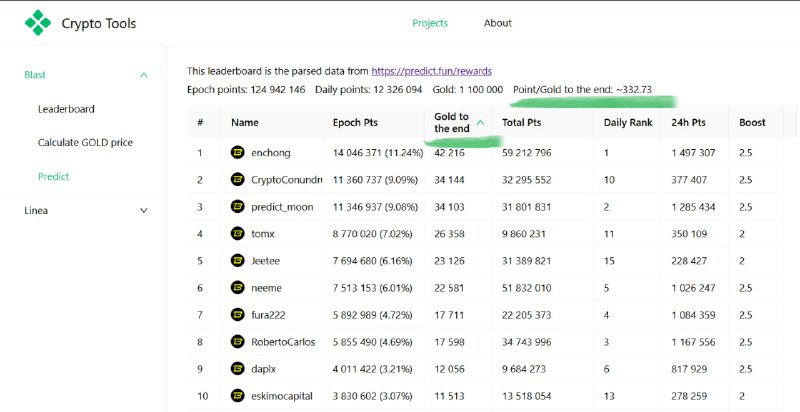Sort by the Epoch Pts column header

[x=355, y=122]
